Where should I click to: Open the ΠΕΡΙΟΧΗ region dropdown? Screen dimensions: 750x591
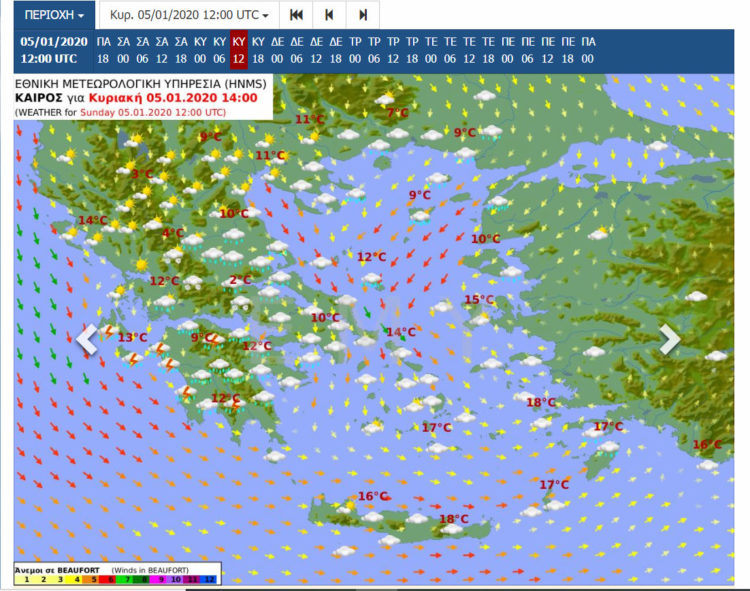[x=54, y=15]
